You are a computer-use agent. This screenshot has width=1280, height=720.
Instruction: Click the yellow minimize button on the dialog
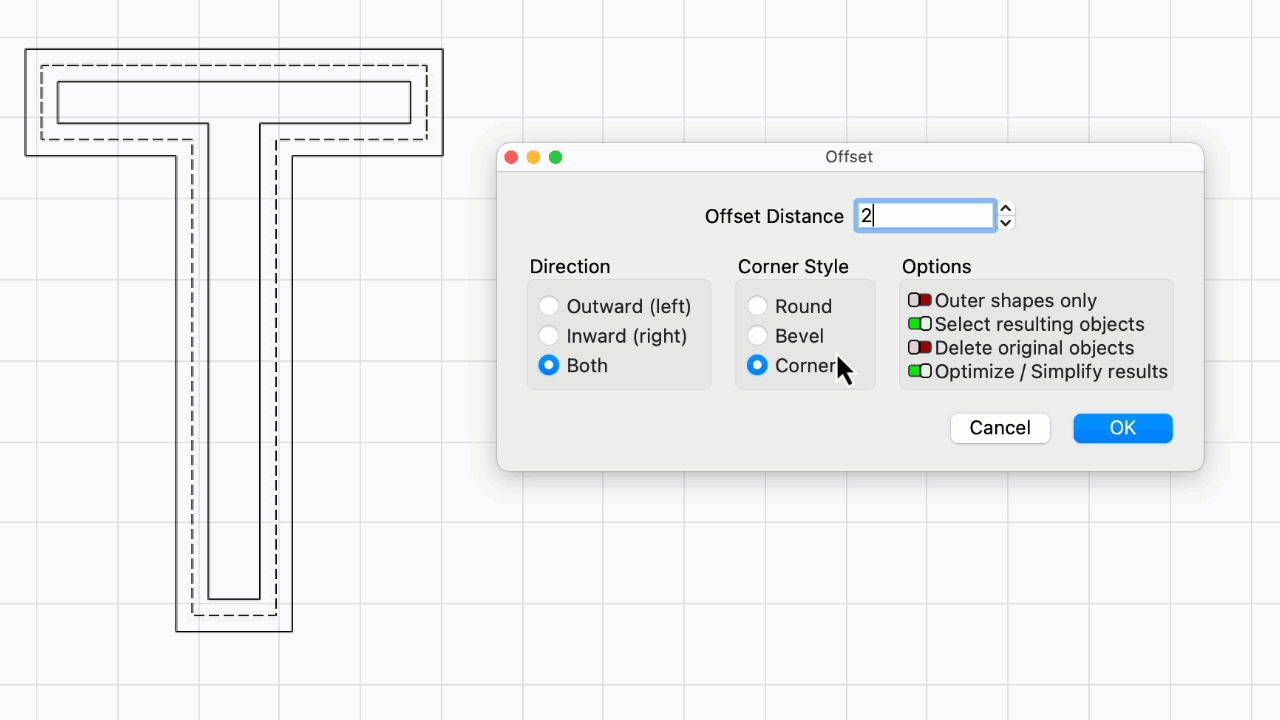[x=533, y=157]
